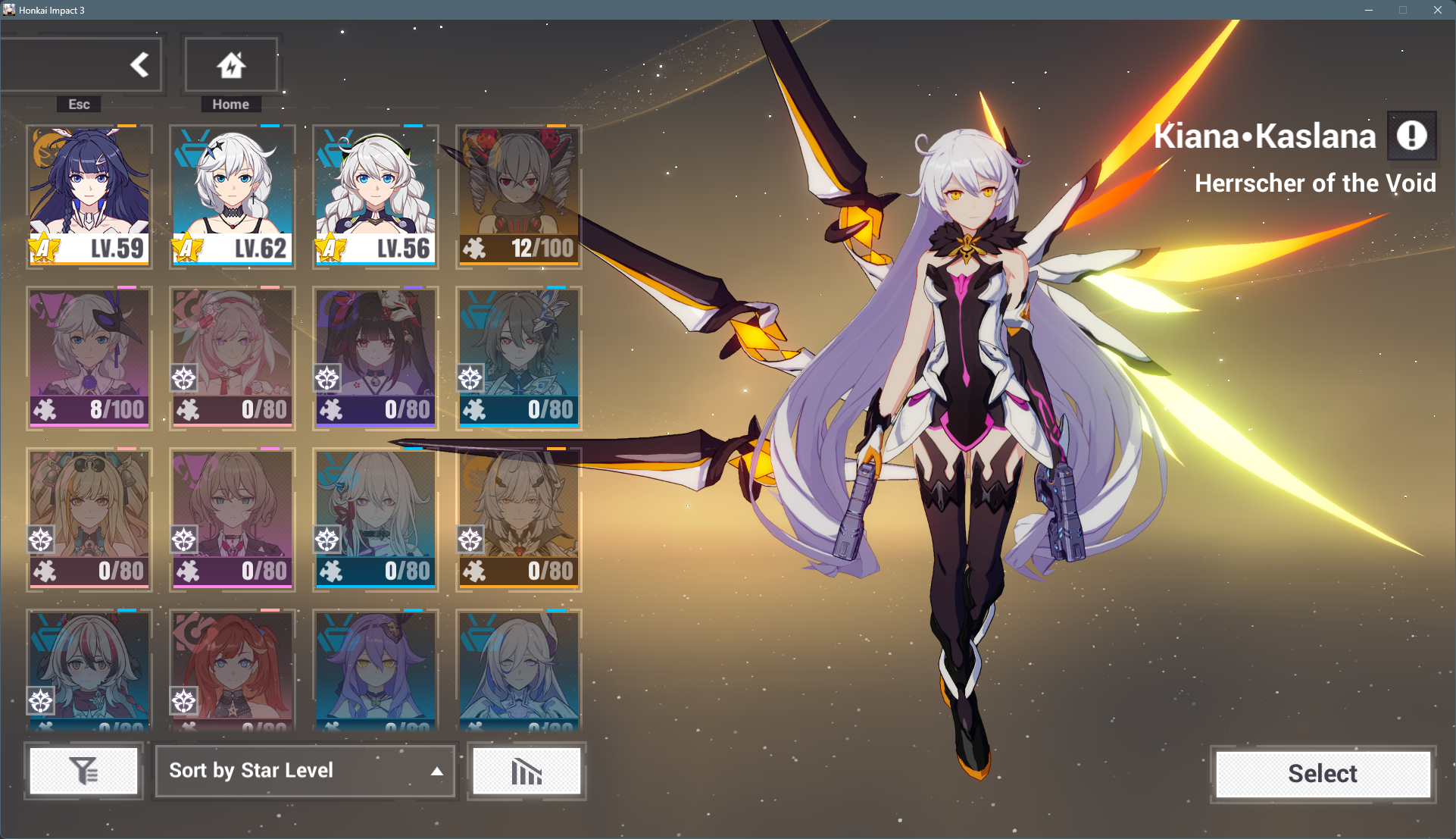Click the Kiana•Kaslana name text
This screenshot has width=1456, height=839.
[x=1264, y=136]
